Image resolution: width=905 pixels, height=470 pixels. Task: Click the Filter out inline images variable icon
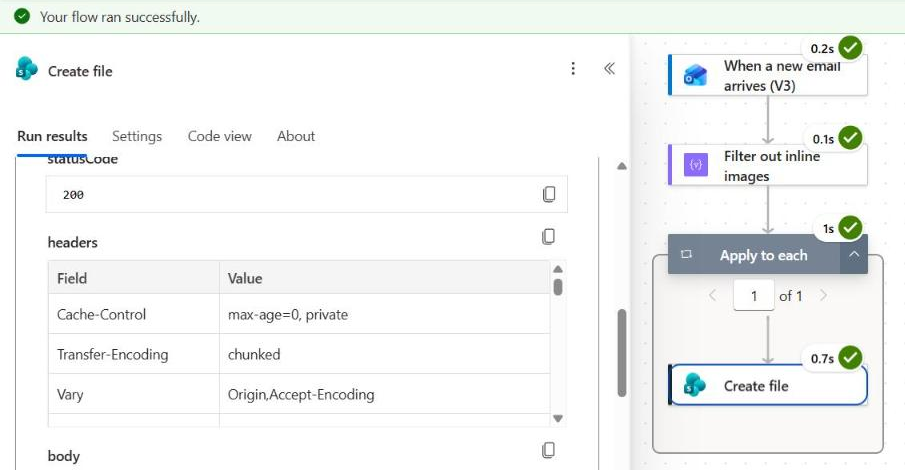pyautogui.click(x=695, y=165)
